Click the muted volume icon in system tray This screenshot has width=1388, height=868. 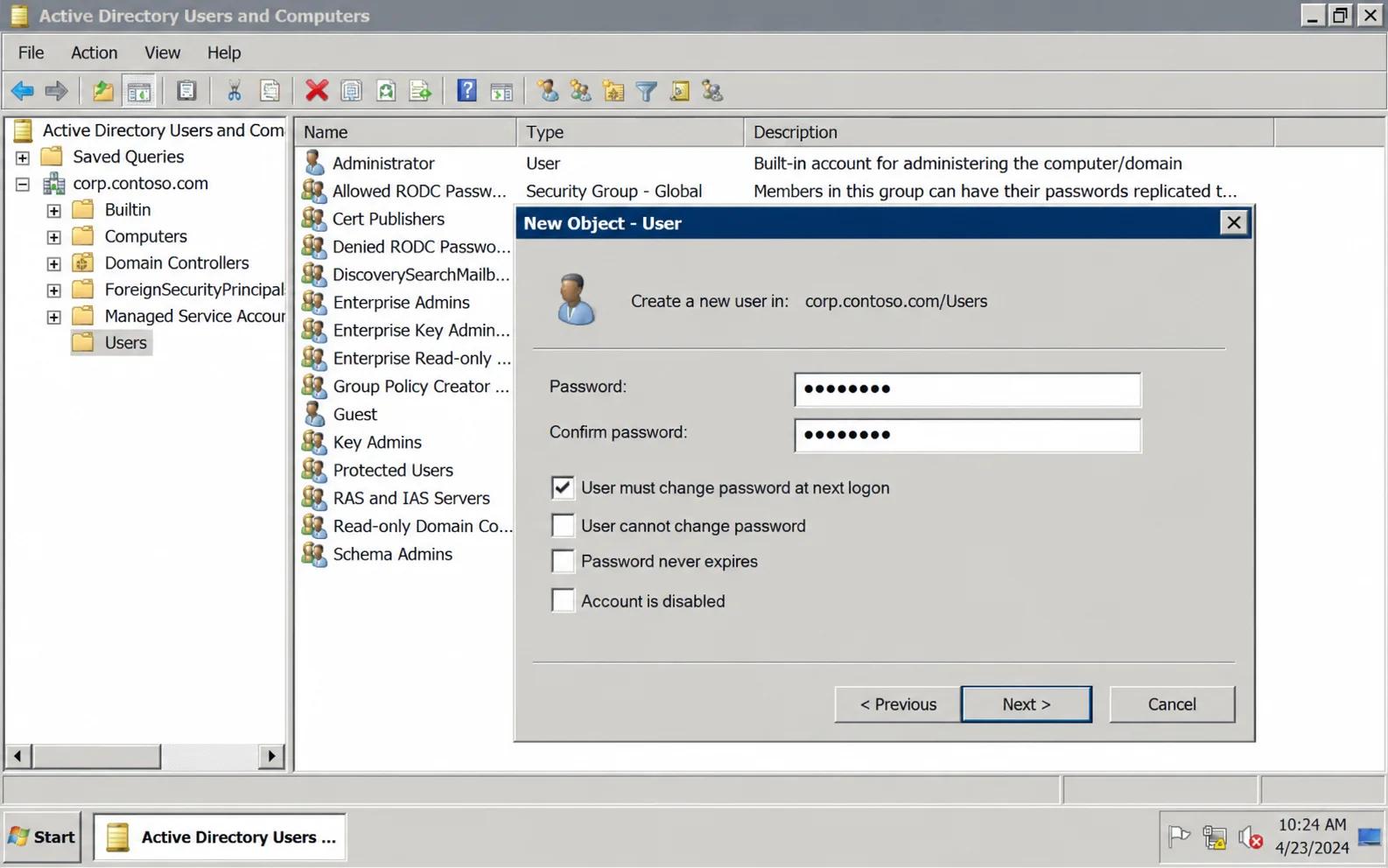1251,838
